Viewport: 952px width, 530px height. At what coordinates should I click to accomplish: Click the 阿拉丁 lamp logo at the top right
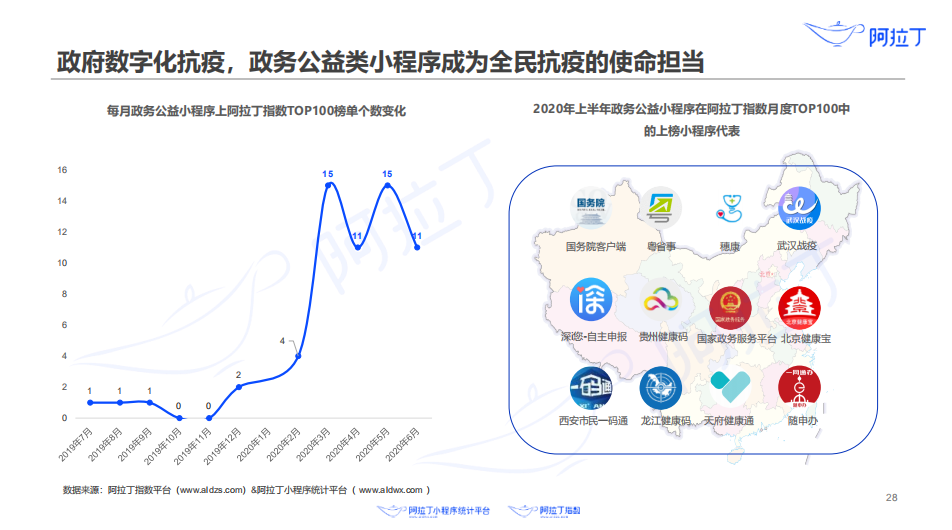coord(865,35)
